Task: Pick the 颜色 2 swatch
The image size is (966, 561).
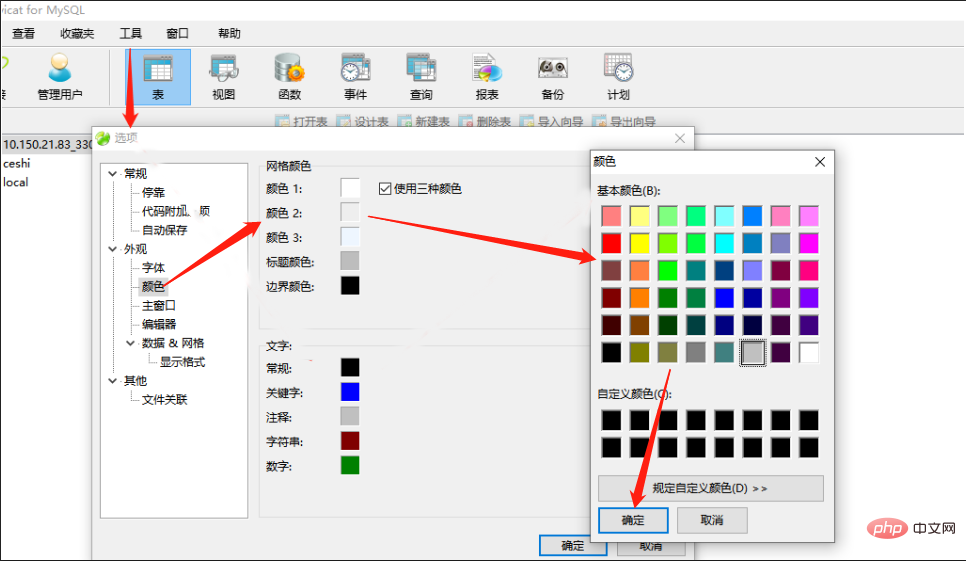Action: 350,212
